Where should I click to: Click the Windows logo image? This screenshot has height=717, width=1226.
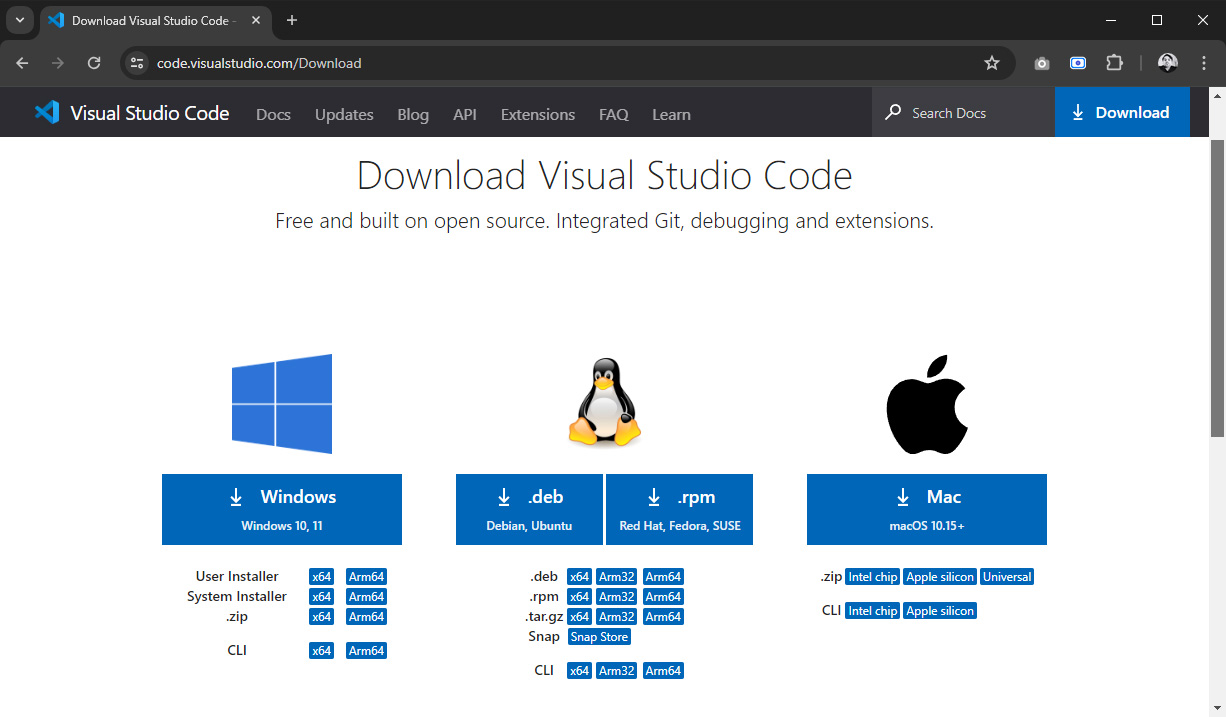click(282, 404)
